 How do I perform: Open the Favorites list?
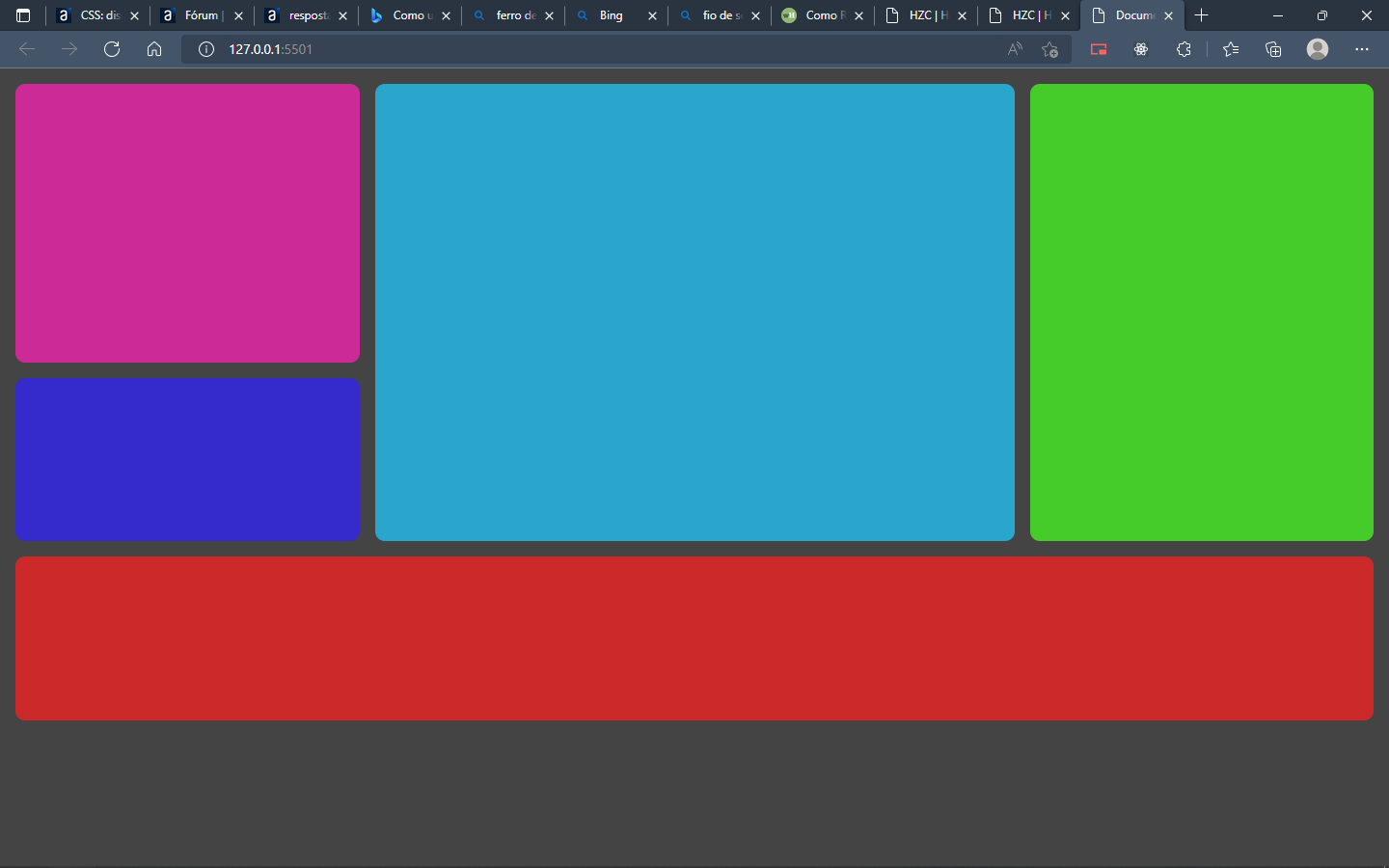[x=1231, y=49]
